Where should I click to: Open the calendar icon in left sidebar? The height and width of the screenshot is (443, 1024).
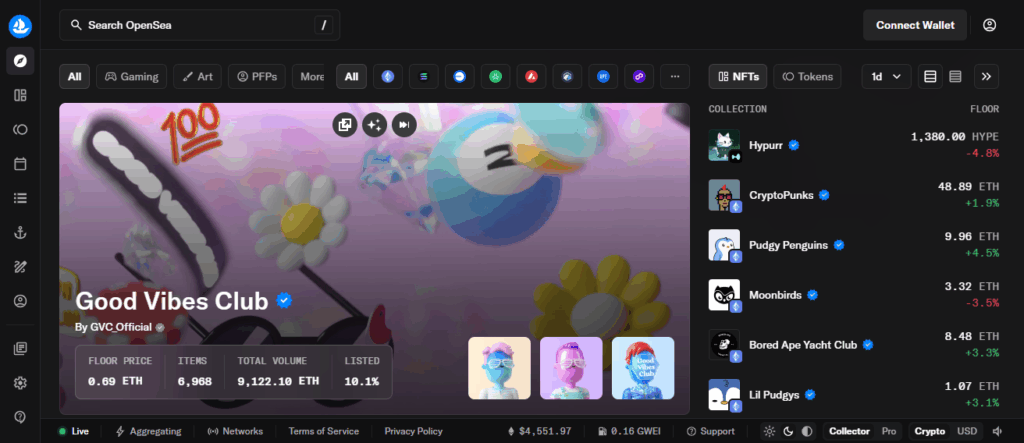pos(20,163)
